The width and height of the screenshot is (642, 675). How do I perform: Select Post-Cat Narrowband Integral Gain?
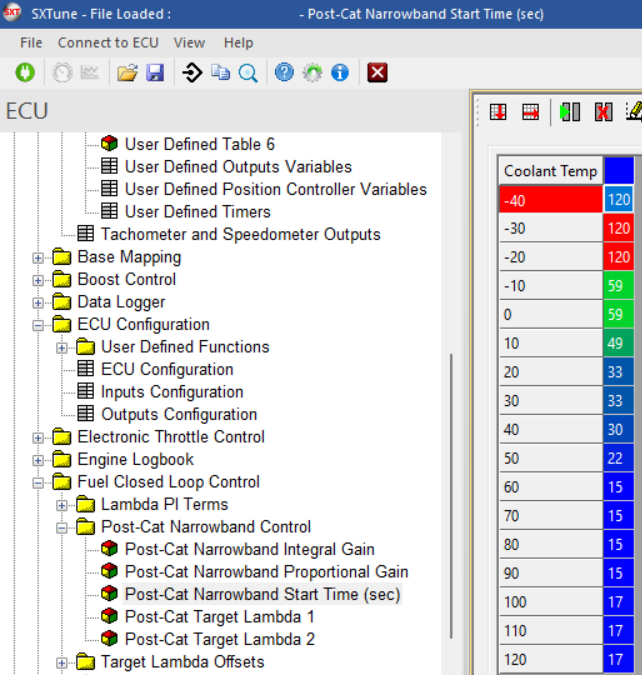(249, 549)
